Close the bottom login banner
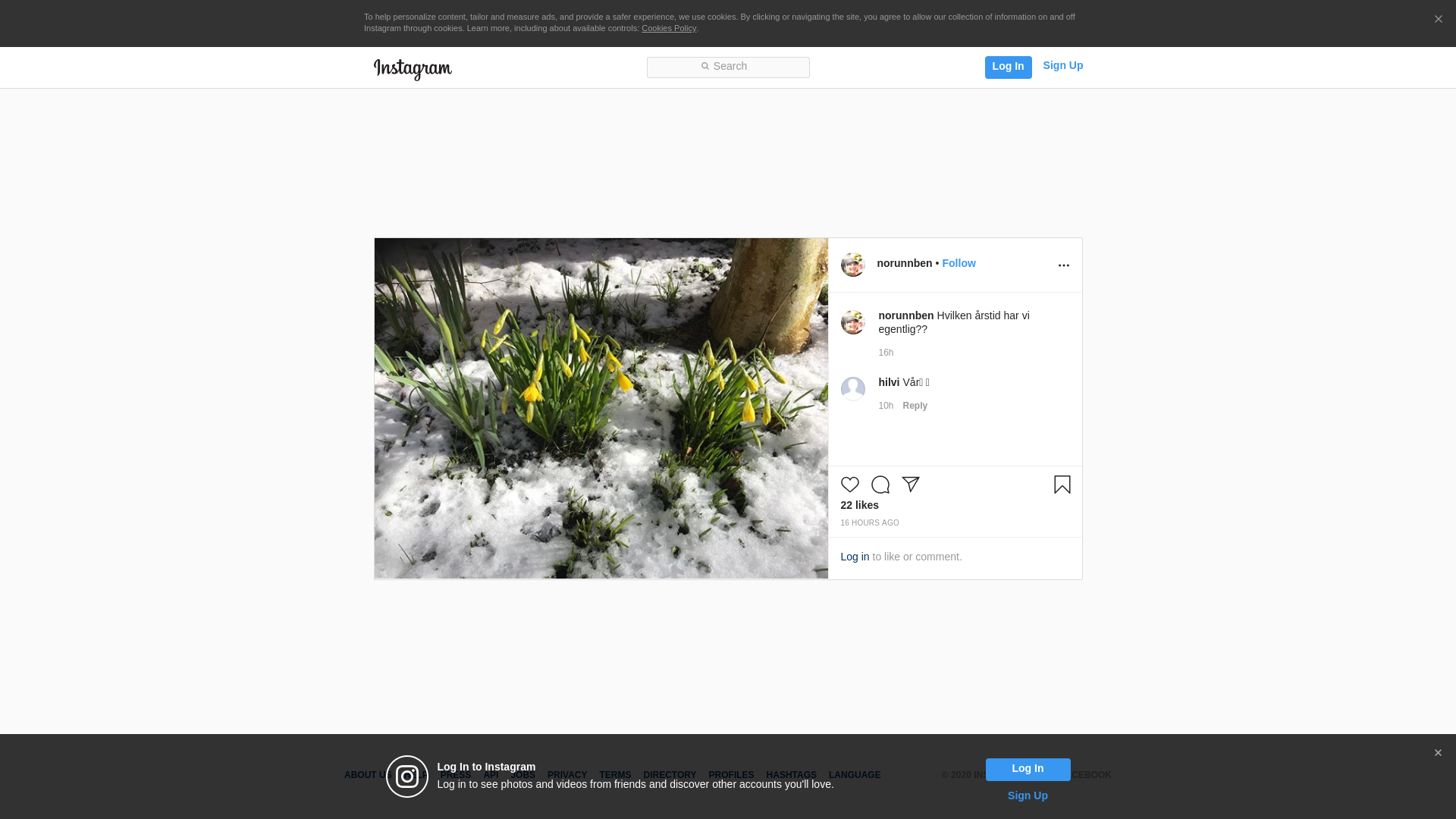 click(1438, 753)
